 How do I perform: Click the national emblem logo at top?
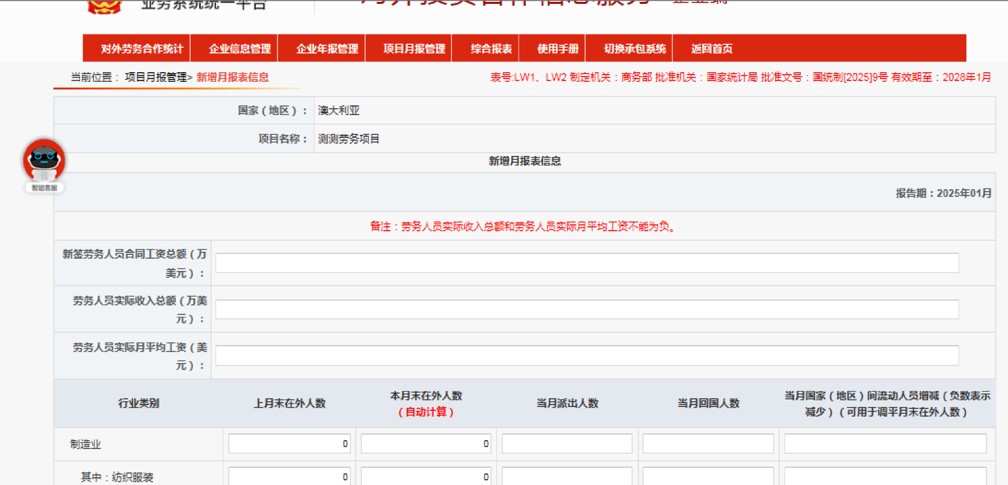point(104,6)
